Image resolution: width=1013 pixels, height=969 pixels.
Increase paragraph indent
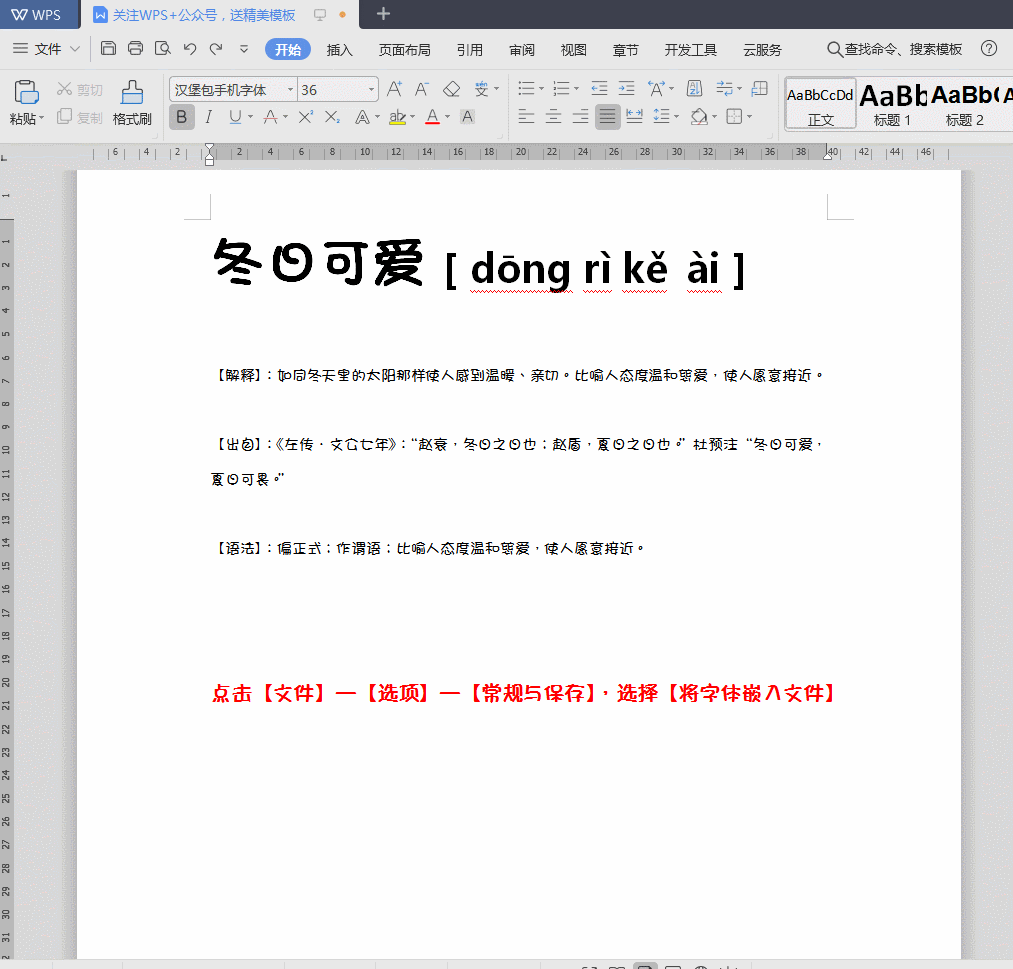tap(626, 89)
